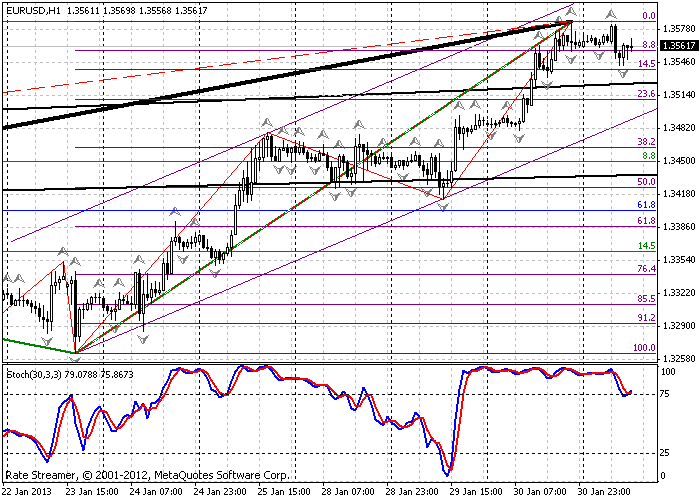Viewport: 700px width, 500px height.
Task: Click the 23 Jan 15:00 time label
Action: point(92,492)
